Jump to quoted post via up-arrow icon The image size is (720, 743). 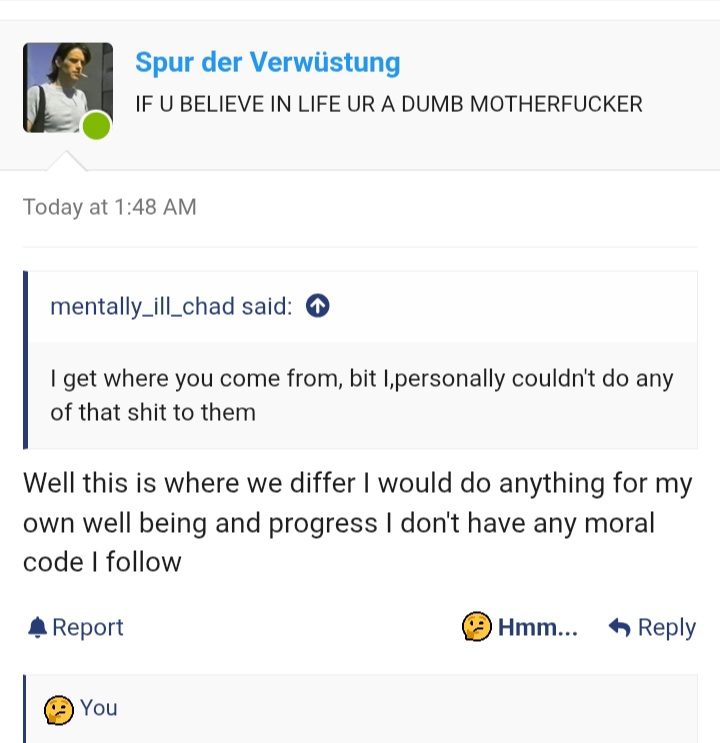(x=318, y=306)
